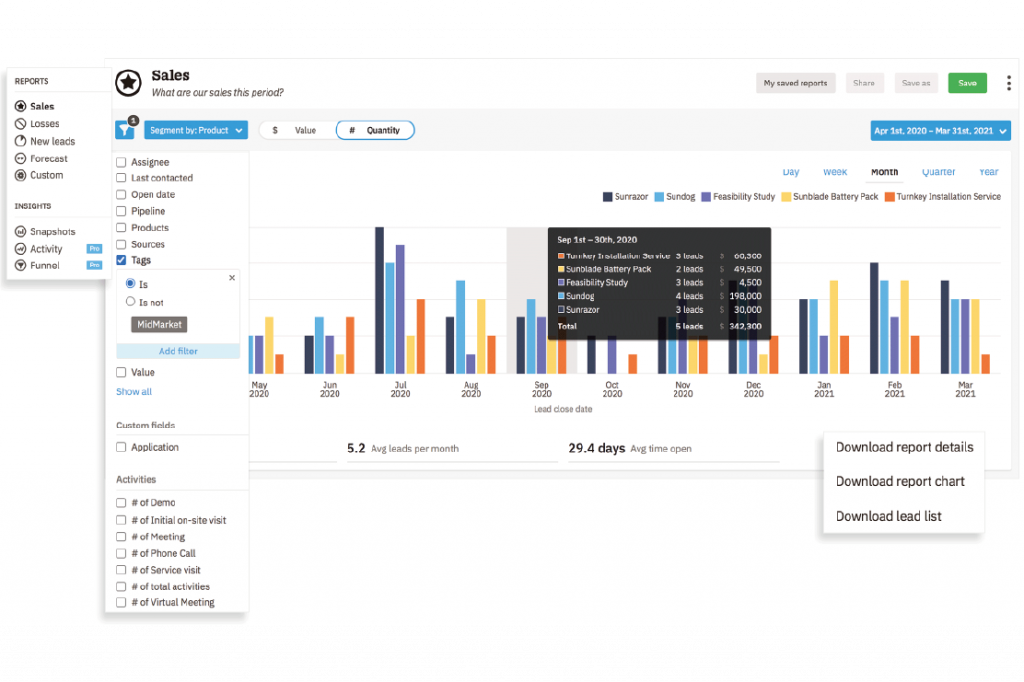Switch chart to Quarter view

pos(938,172)
